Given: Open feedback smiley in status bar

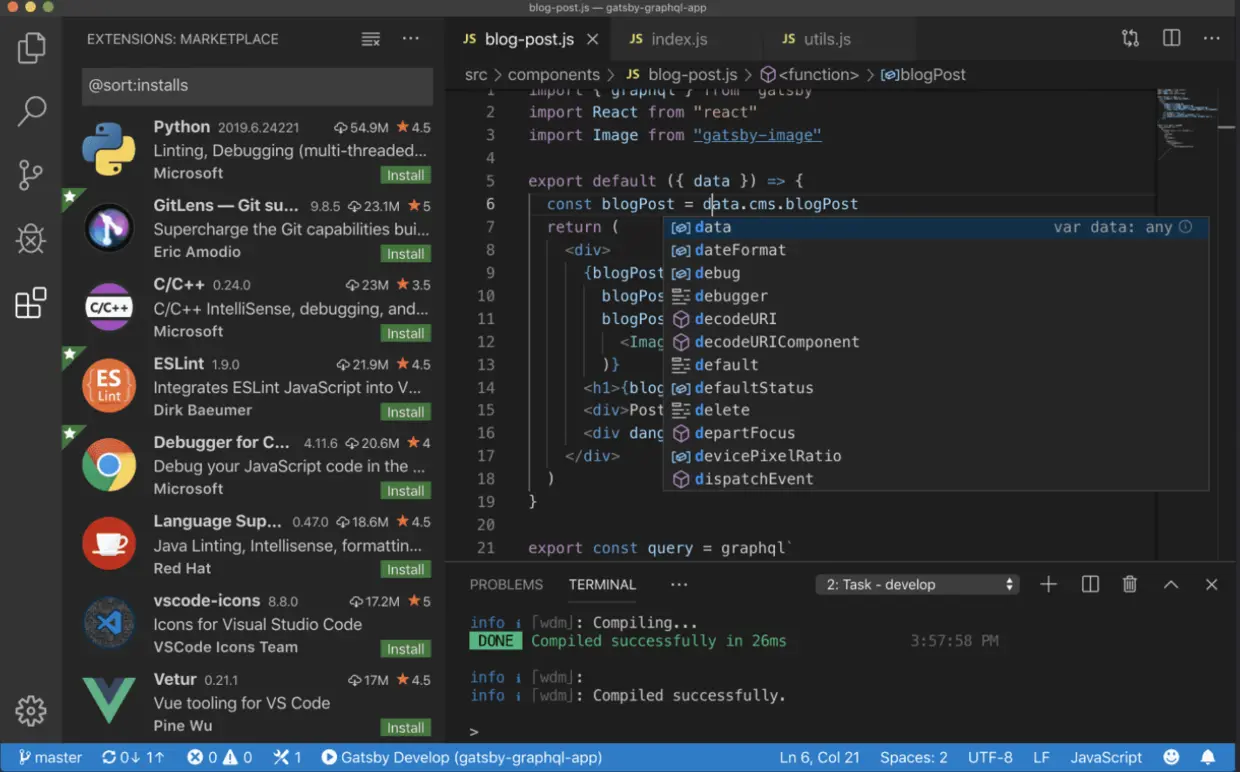Looking at the screenshot, I should [x=1171, y=757].
